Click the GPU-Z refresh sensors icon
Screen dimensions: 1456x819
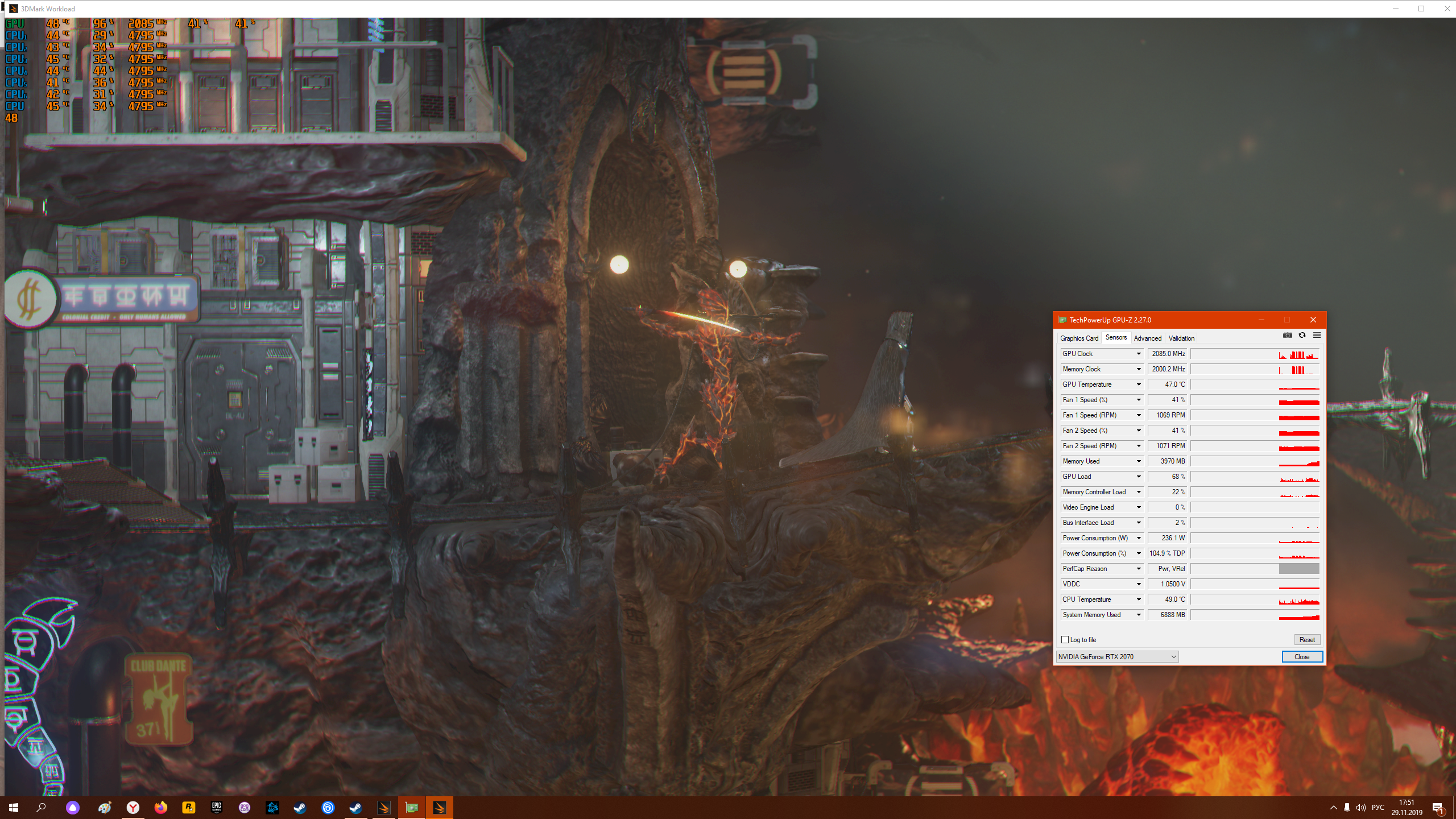[x=1302, y=335]
